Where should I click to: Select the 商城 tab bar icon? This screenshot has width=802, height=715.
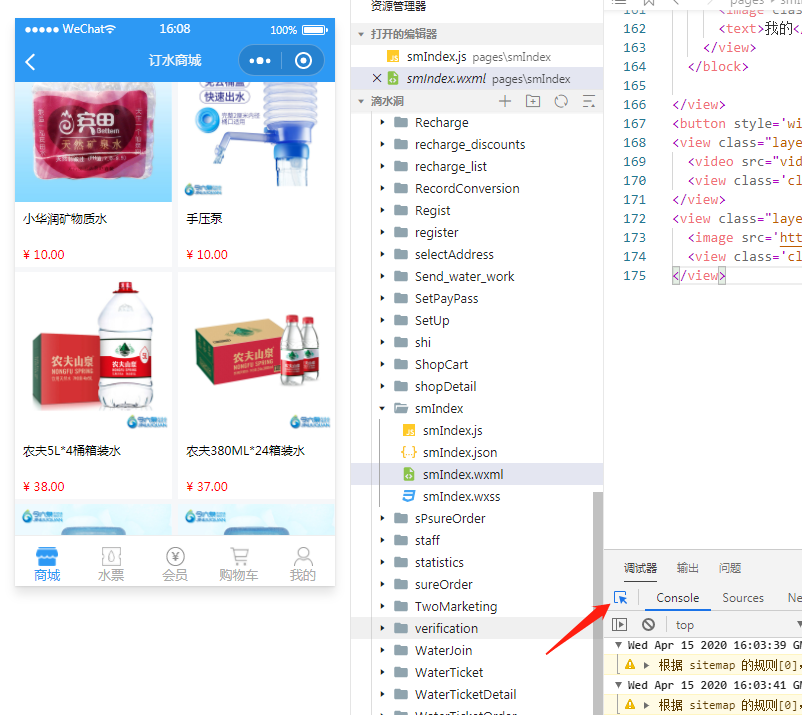47,565
